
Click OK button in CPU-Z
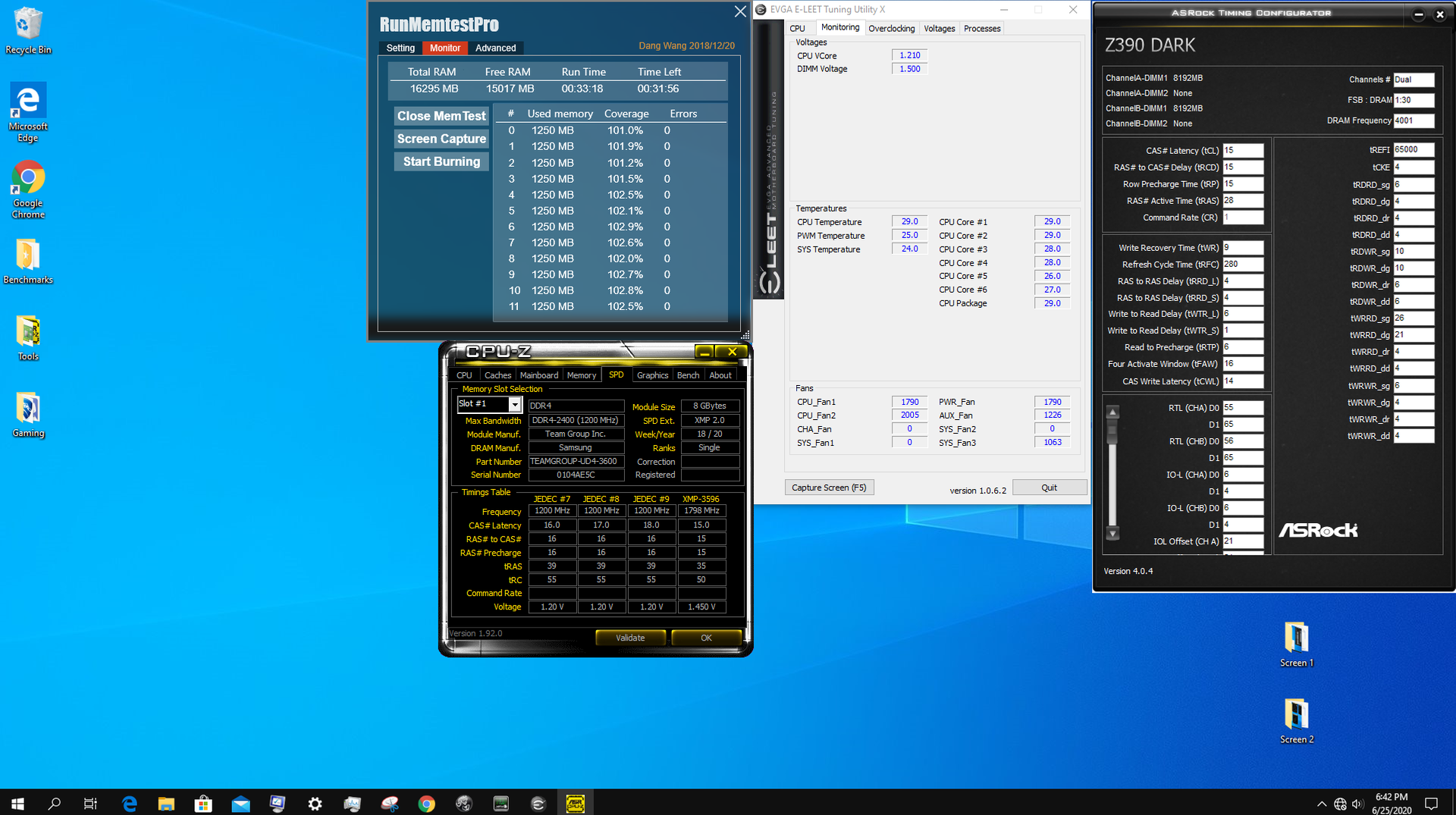(706, 638)
